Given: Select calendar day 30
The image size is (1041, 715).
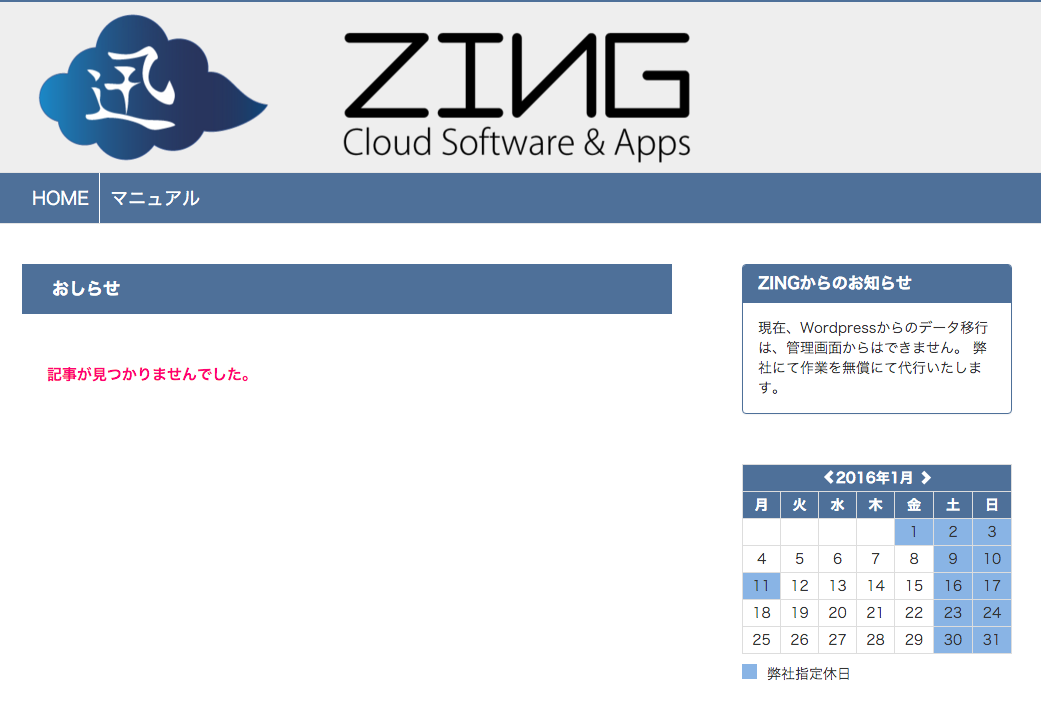Looking at the screenshot, I should click(953, 640).
